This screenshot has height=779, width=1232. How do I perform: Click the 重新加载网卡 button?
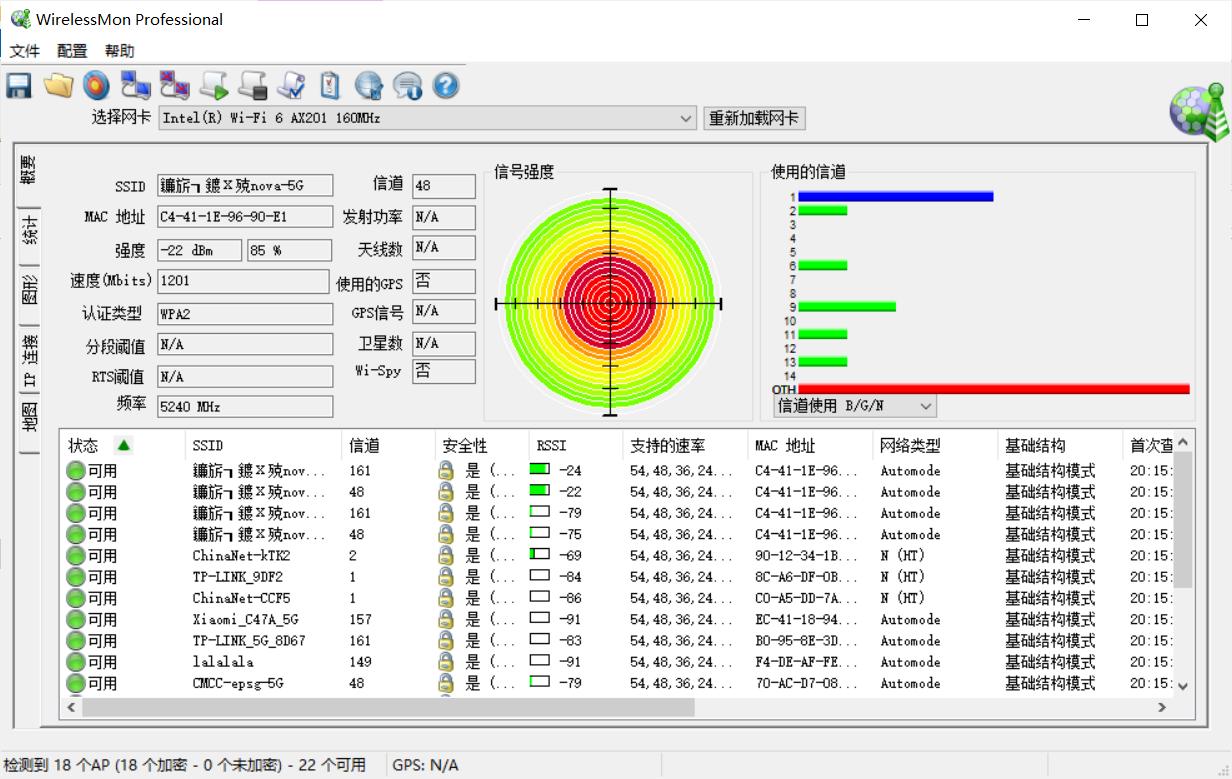754,118
